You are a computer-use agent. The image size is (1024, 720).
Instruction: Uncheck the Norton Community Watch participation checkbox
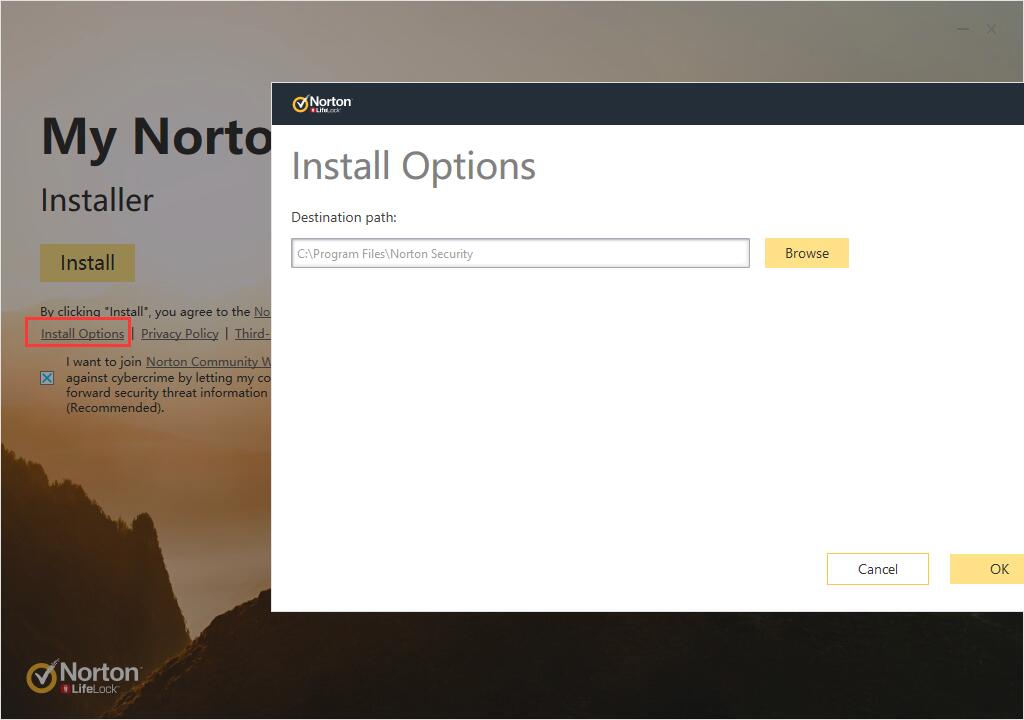[46, 377]
